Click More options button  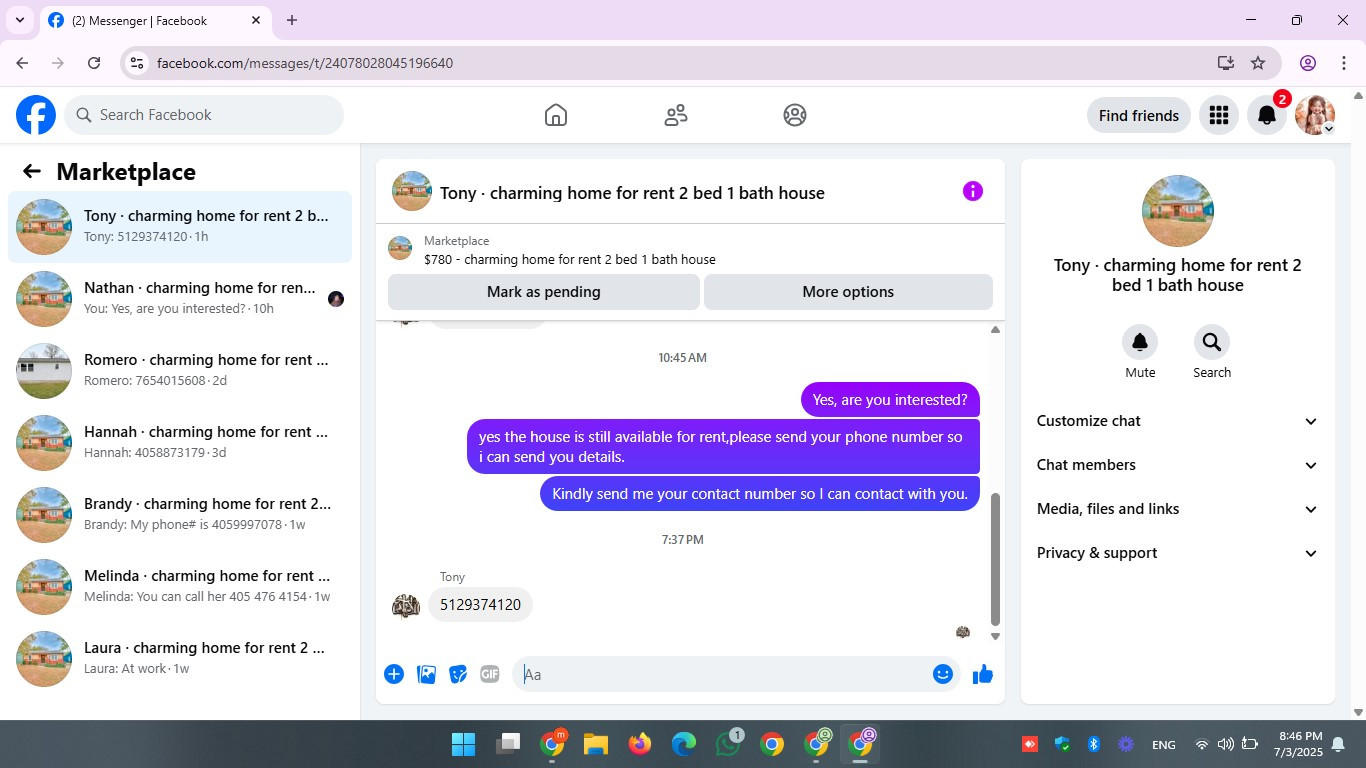(848, 292)
